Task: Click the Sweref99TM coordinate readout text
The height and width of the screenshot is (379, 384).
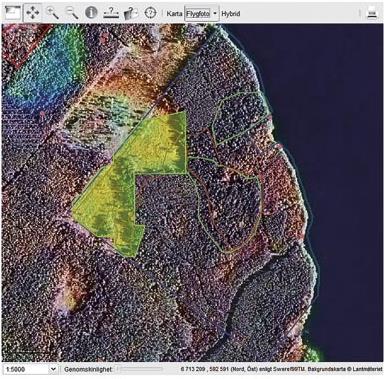Action: (x=243, y=369)
